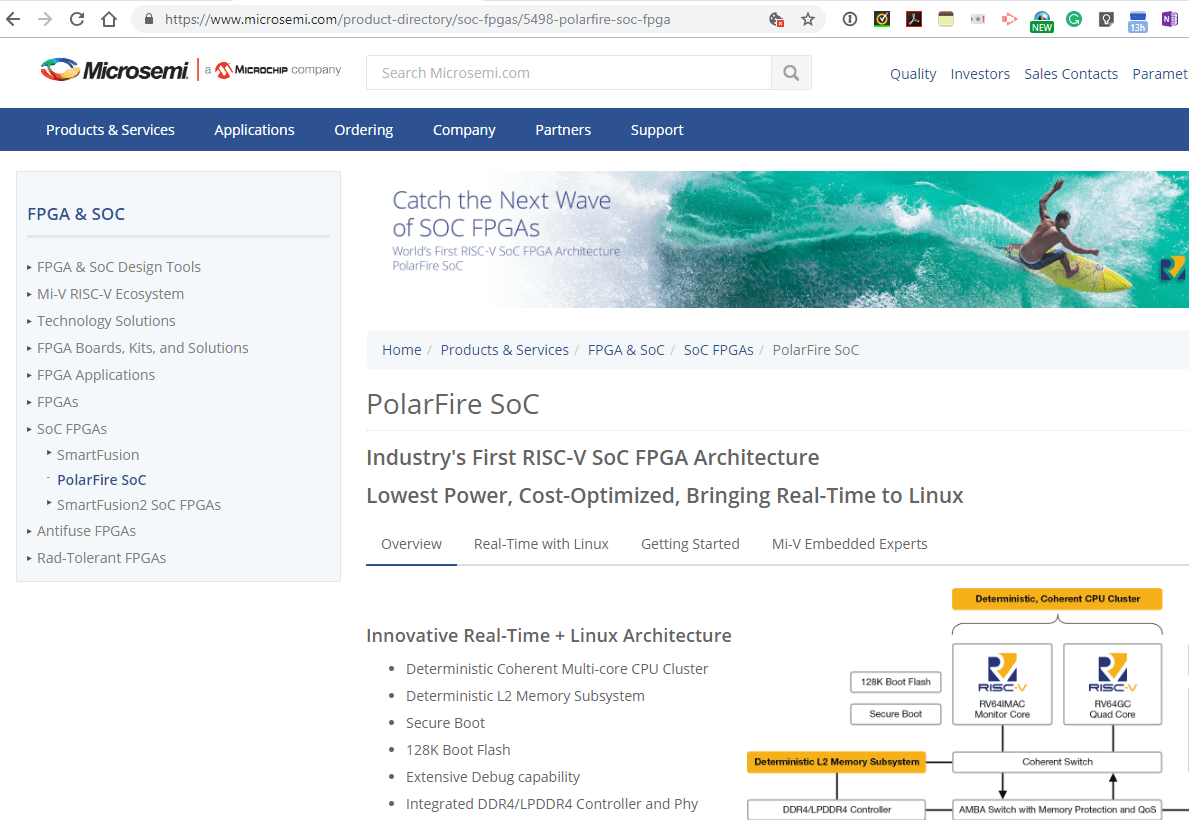Follow the SoC FPGAs breadcrumb link

pos(718,350)
